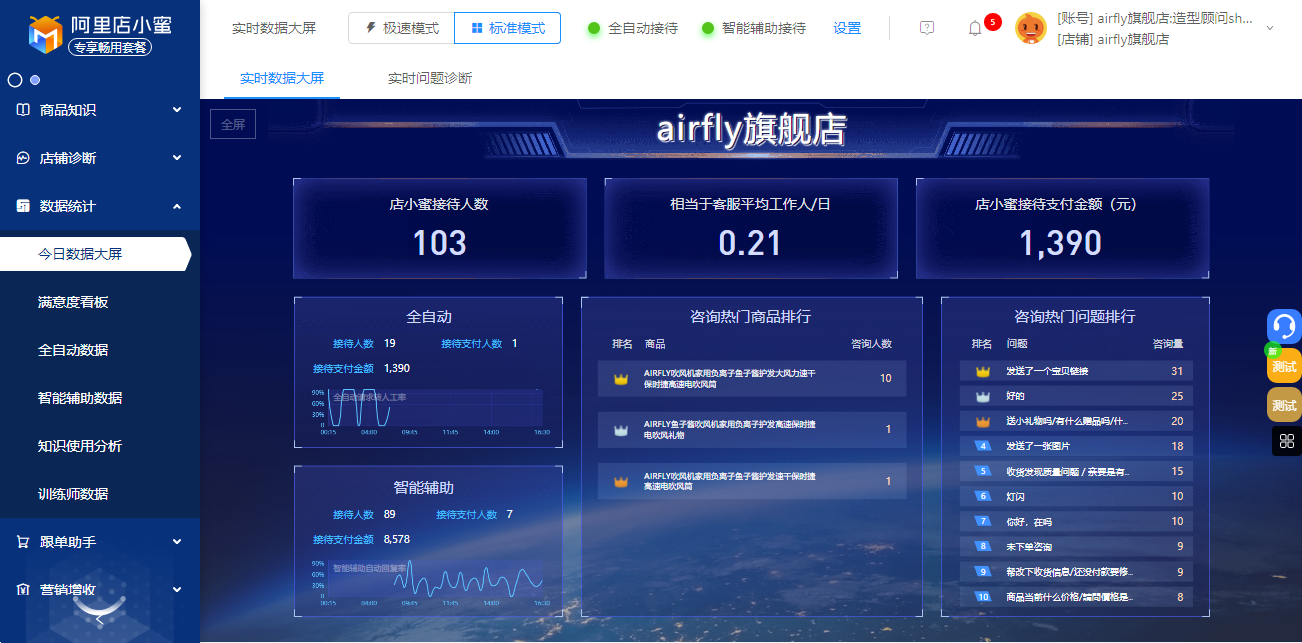Click the gold crown of top product row
This screenshot has width=1302, height=643.
621,379
